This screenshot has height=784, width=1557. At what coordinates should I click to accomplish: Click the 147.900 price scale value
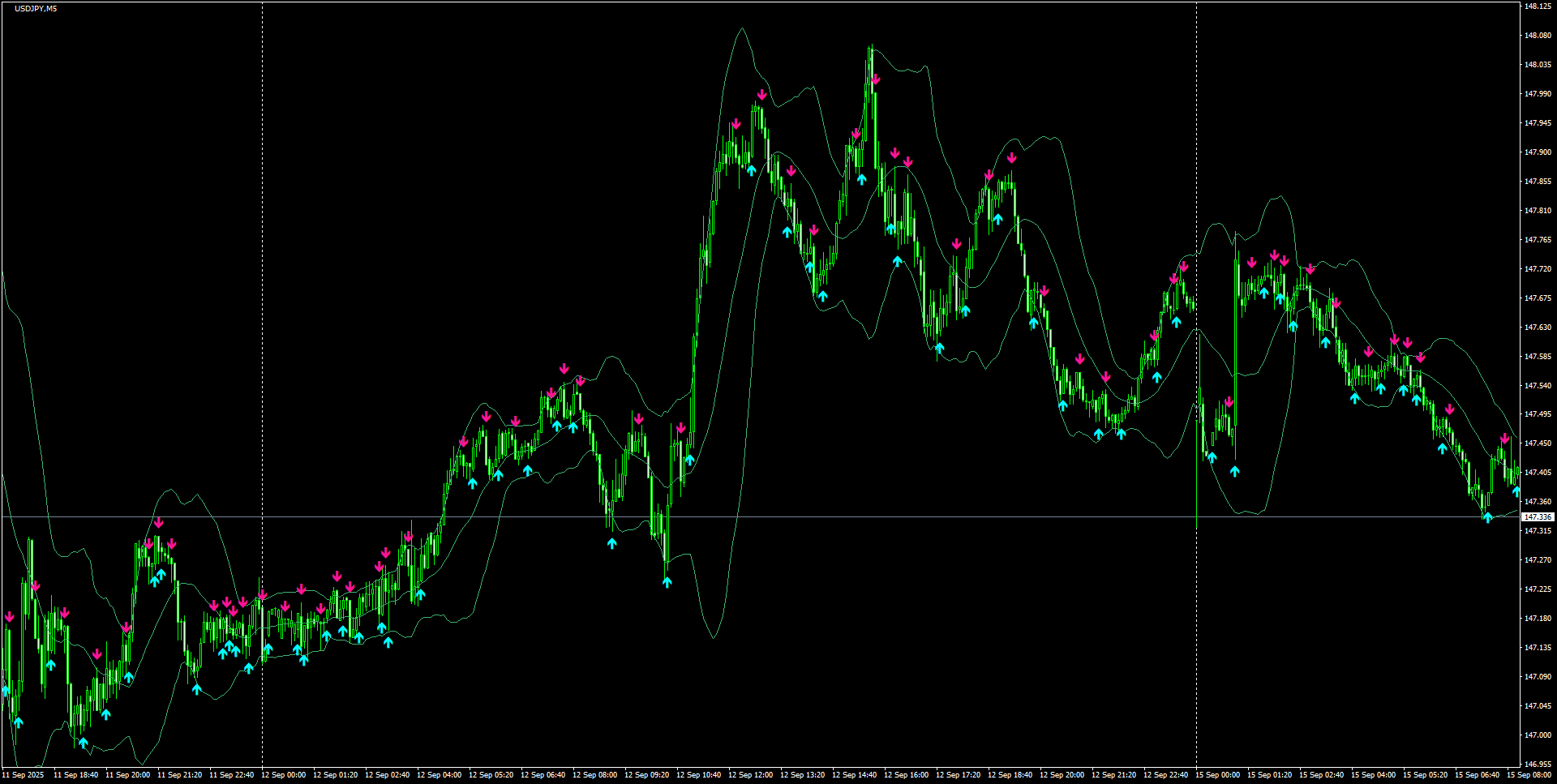tap(1538, 152)
